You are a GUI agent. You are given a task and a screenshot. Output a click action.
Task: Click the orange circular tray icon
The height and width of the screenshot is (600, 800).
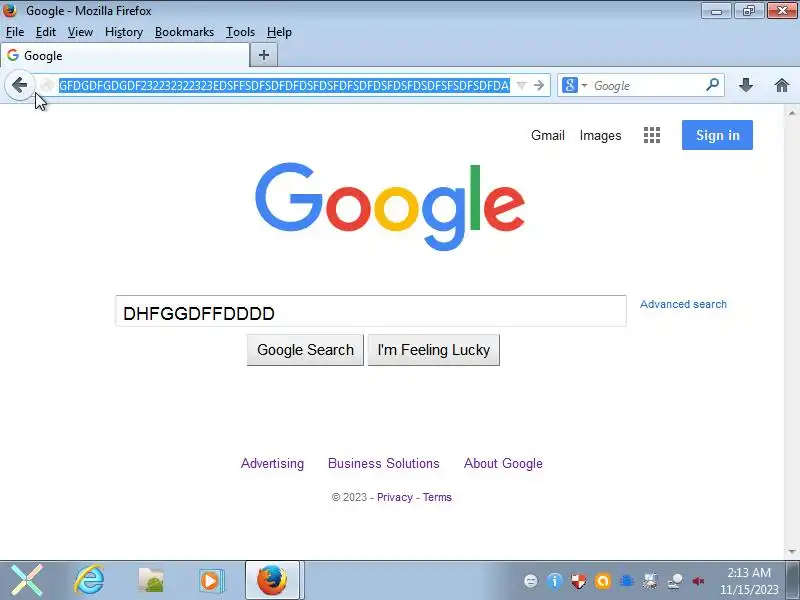(x=603, y=581)
